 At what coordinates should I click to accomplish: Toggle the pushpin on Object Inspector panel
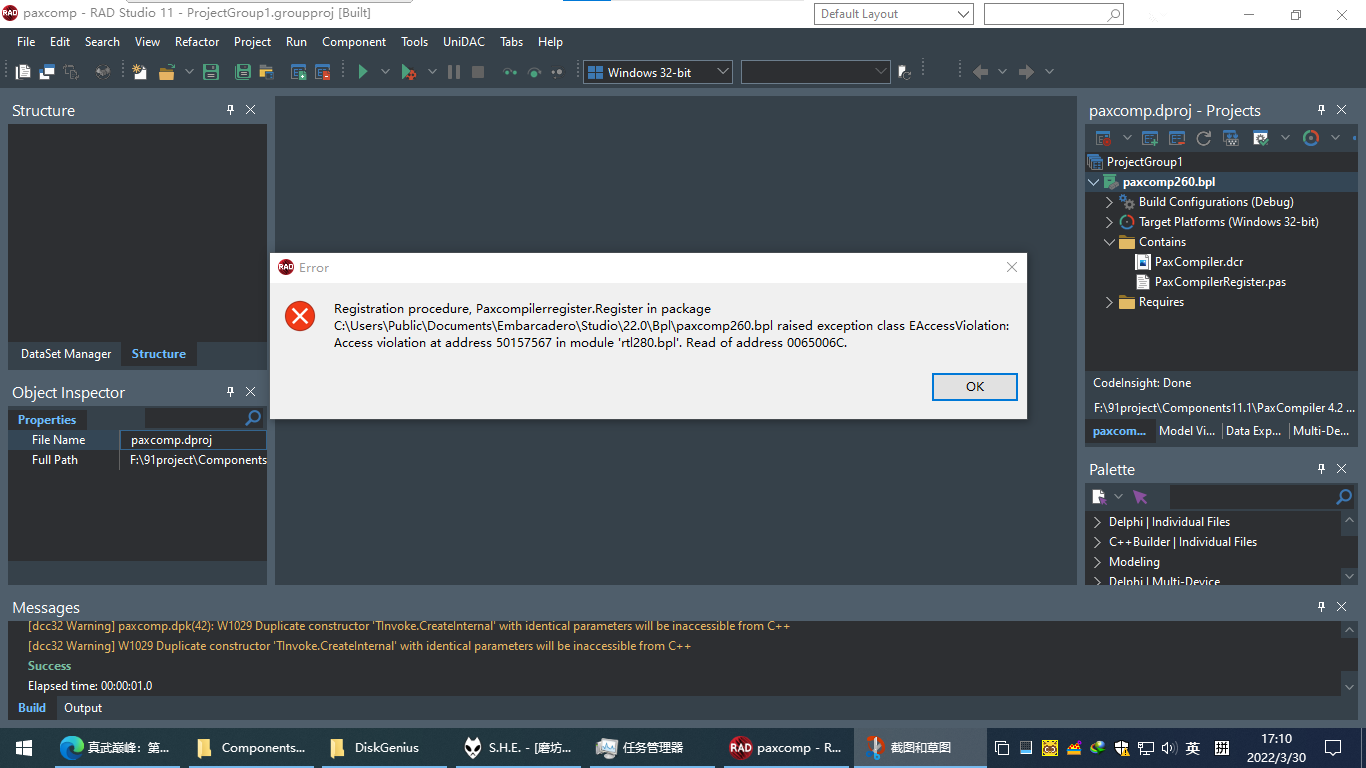tap(230, 392)
